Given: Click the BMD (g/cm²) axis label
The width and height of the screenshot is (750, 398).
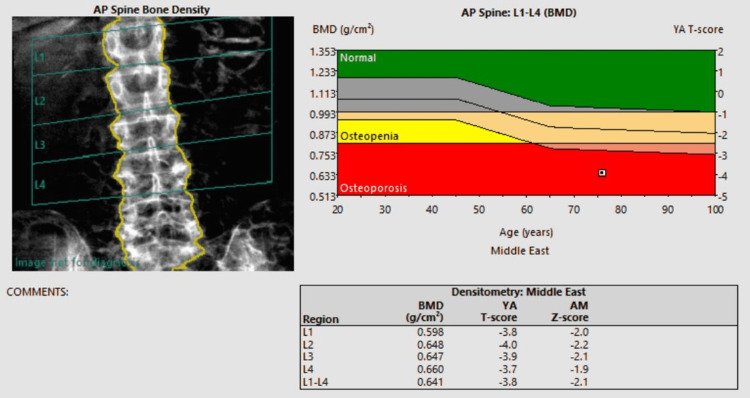Looking at the screenshot, I should tap(343, 29).
